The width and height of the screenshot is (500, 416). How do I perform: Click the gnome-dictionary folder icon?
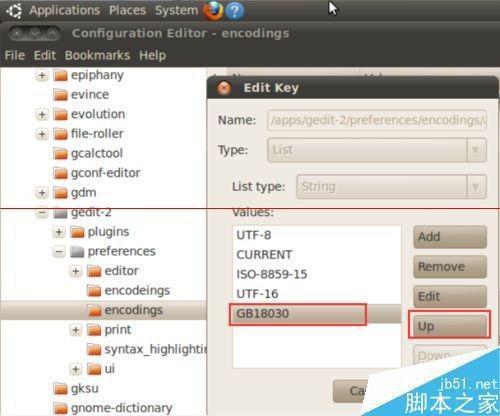60,408
